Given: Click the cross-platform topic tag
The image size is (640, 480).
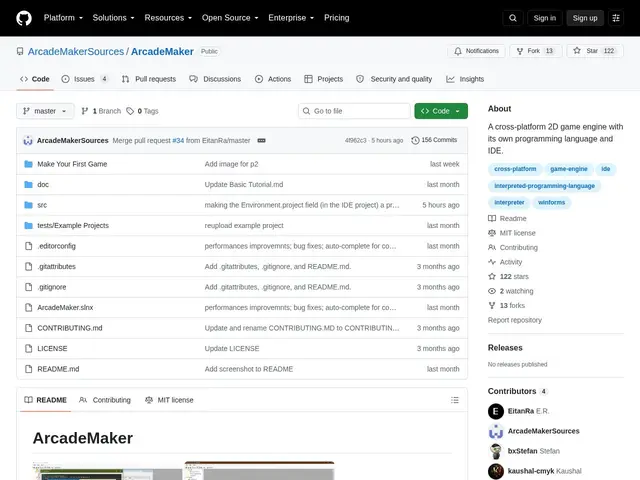Looking at the screenshot, I should click(515, 169).
